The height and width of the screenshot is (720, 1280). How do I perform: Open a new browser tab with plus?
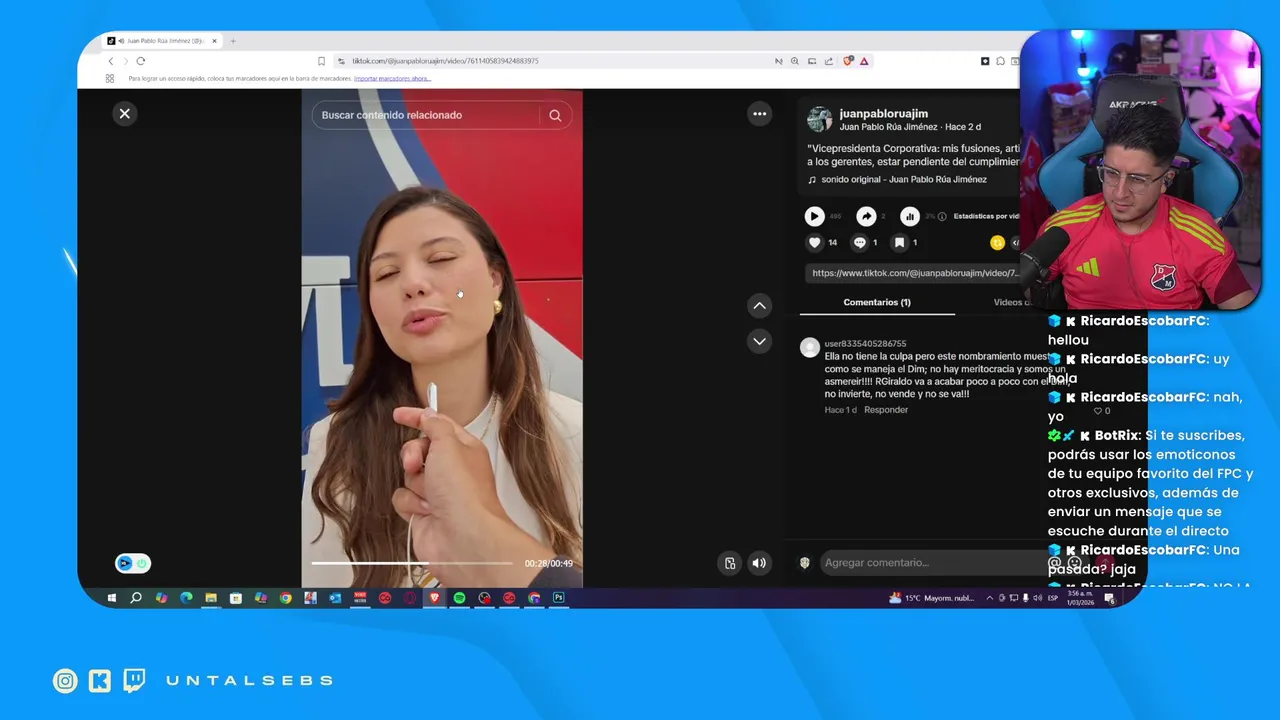(x=233, y=41)
